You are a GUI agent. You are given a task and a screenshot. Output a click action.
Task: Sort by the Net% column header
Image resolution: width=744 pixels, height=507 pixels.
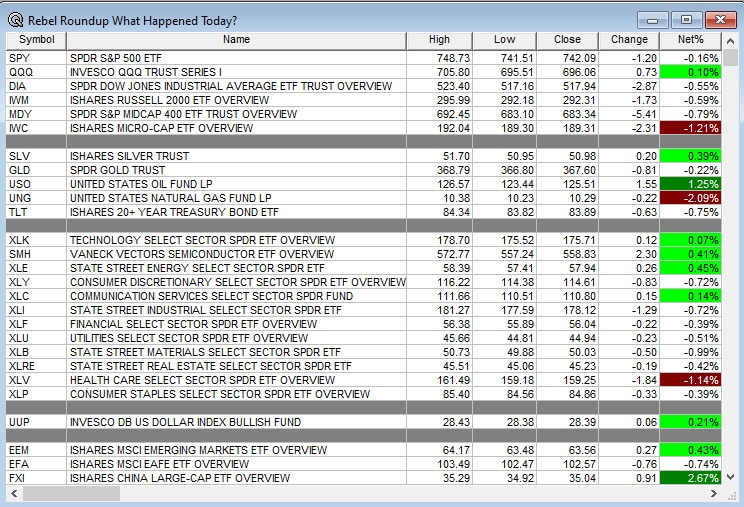[690, 40]
